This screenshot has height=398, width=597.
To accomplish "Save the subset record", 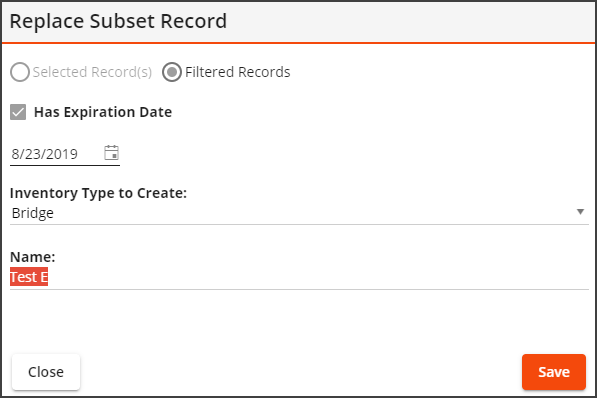I will click(x=554, y=372).
